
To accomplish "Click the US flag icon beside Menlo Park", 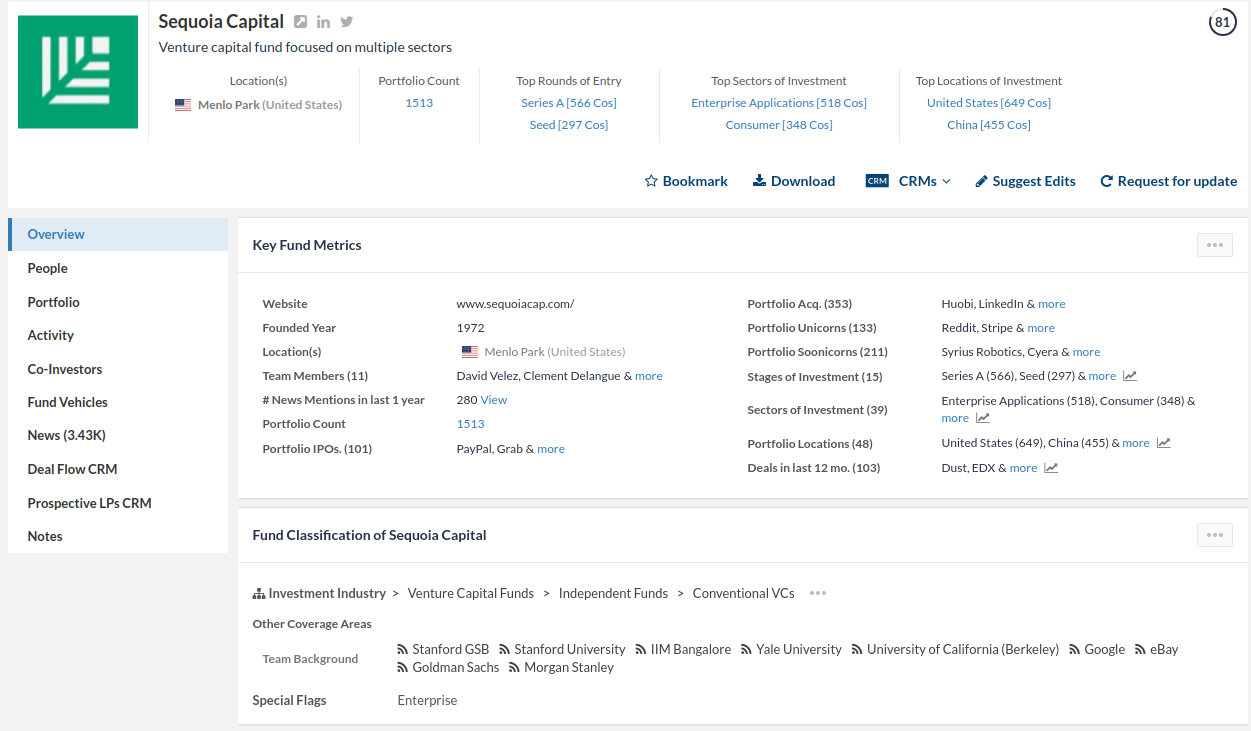I will (x=470, y=351).
